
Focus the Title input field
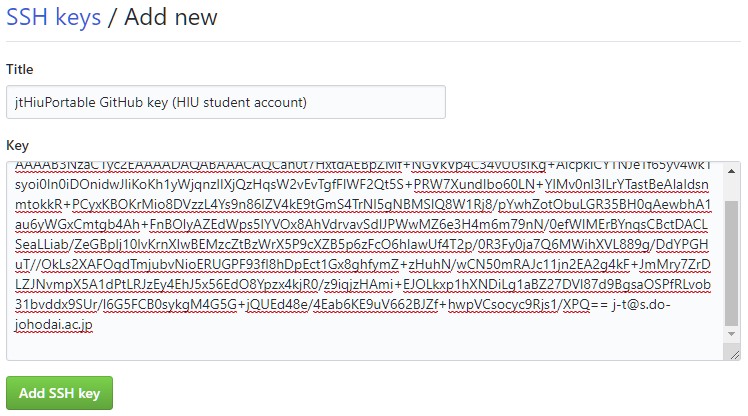coord(226,101)
